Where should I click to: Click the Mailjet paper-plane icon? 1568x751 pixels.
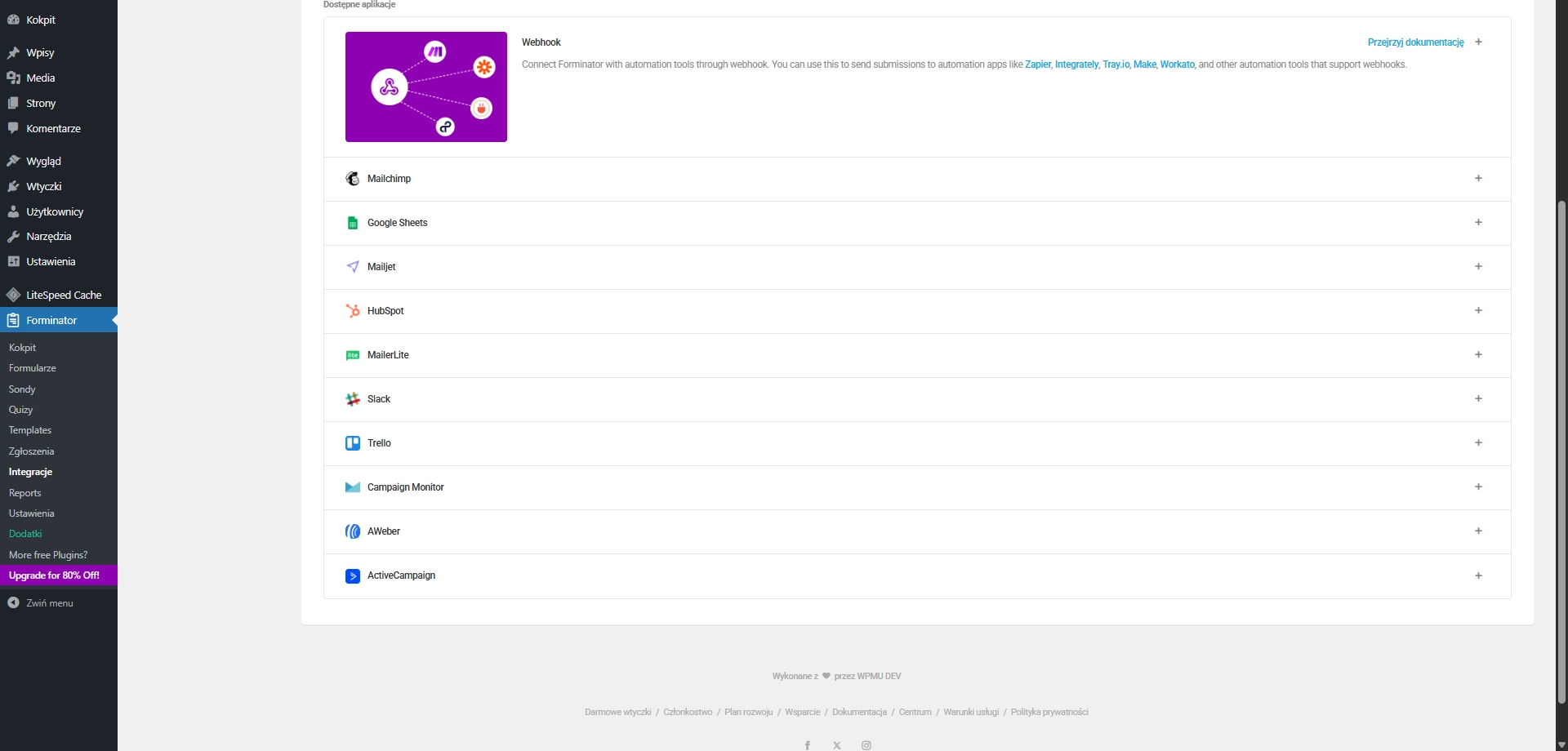click(x=353, y=267)
